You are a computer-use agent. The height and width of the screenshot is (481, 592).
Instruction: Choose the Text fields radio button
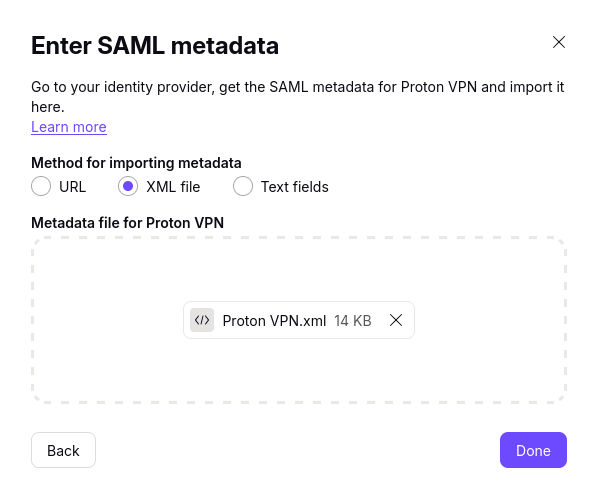[x=243, y=186]
